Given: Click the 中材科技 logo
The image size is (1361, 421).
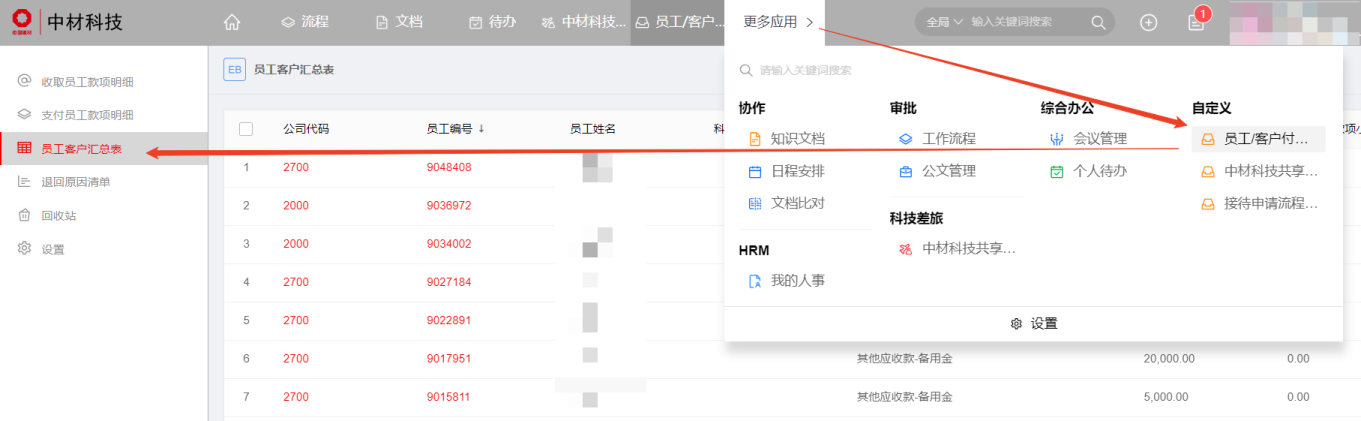Looking at the screenshot, I should tap(68, 21).
